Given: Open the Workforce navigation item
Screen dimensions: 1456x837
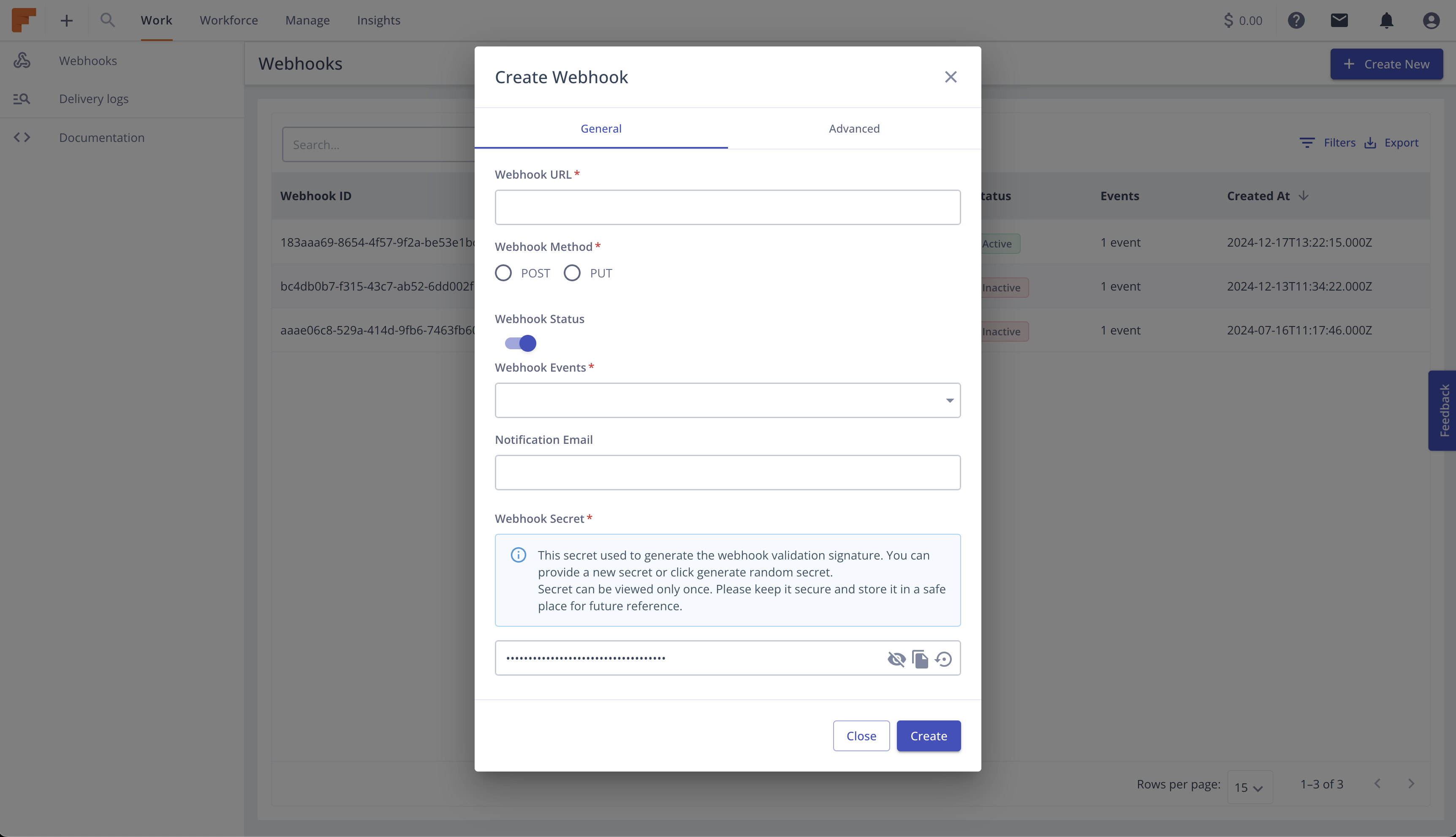Looking at the screenshot, I should [x=228, y=20].
